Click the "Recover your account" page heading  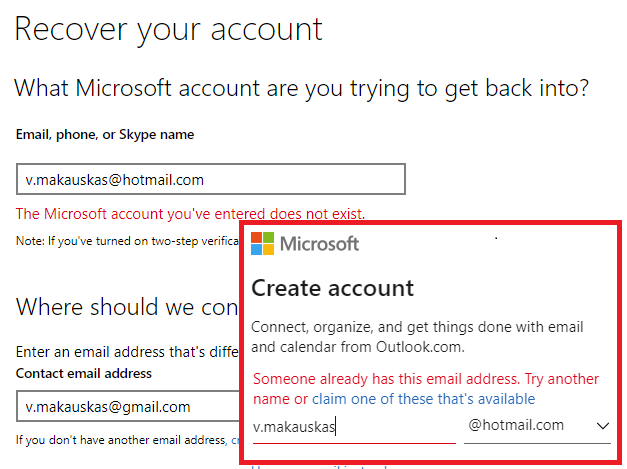[x=168, y=28]
